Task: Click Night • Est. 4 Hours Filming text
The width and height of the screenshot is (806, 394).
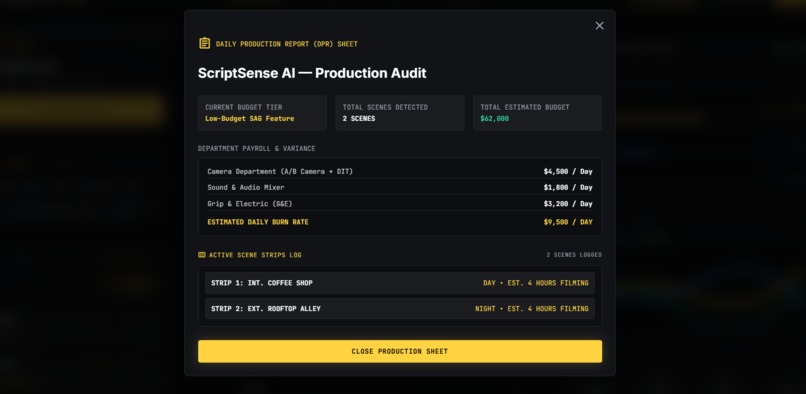Action: click(532, 309)
